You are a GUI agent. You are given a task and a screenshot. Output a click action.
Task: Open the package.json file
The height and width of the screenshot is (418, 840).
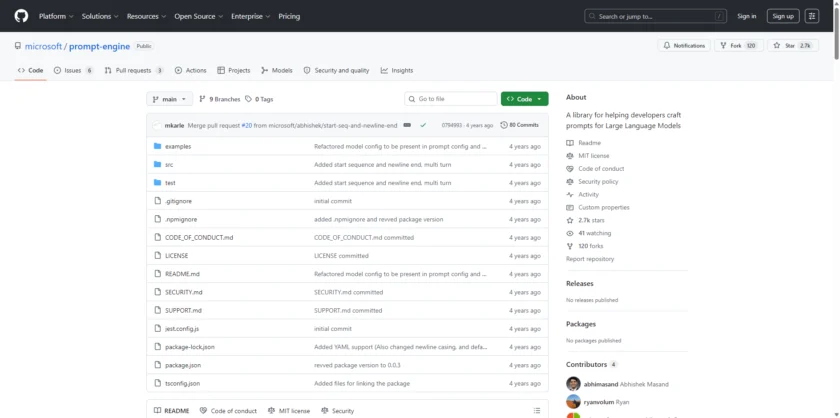tap(183, 365)
